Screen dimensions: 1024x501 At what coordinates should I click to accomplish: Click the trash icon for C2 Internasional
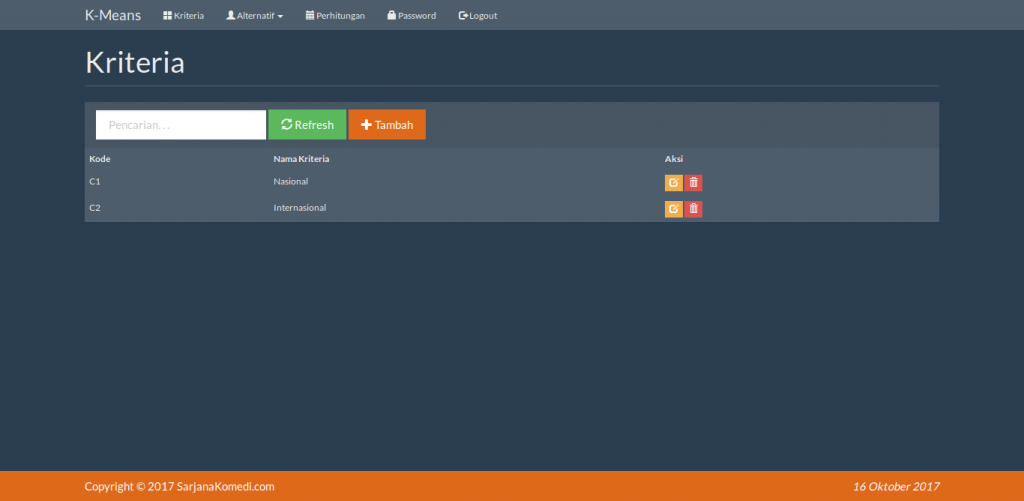pos(694,209)
